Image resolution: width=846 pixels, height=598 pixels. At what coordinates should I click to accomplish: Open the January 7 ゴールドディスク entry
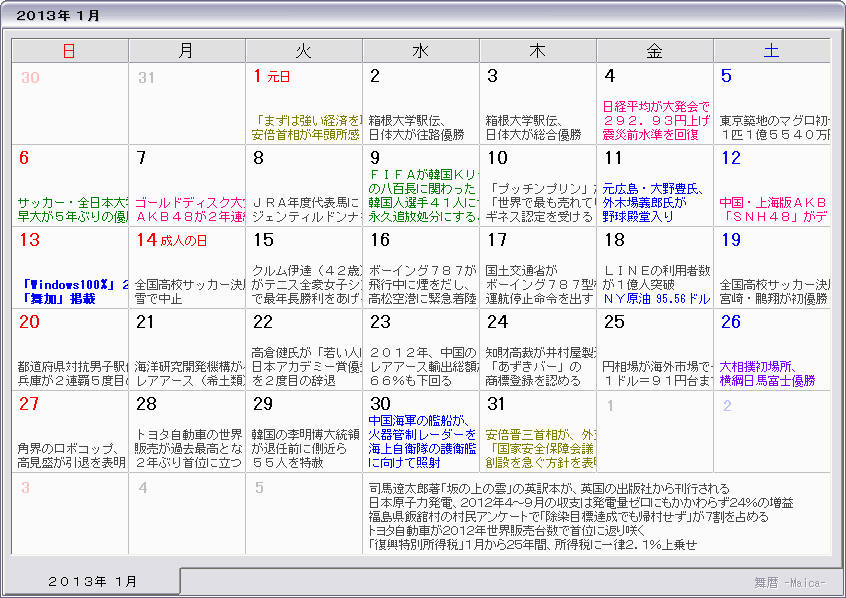pos(190,210)
